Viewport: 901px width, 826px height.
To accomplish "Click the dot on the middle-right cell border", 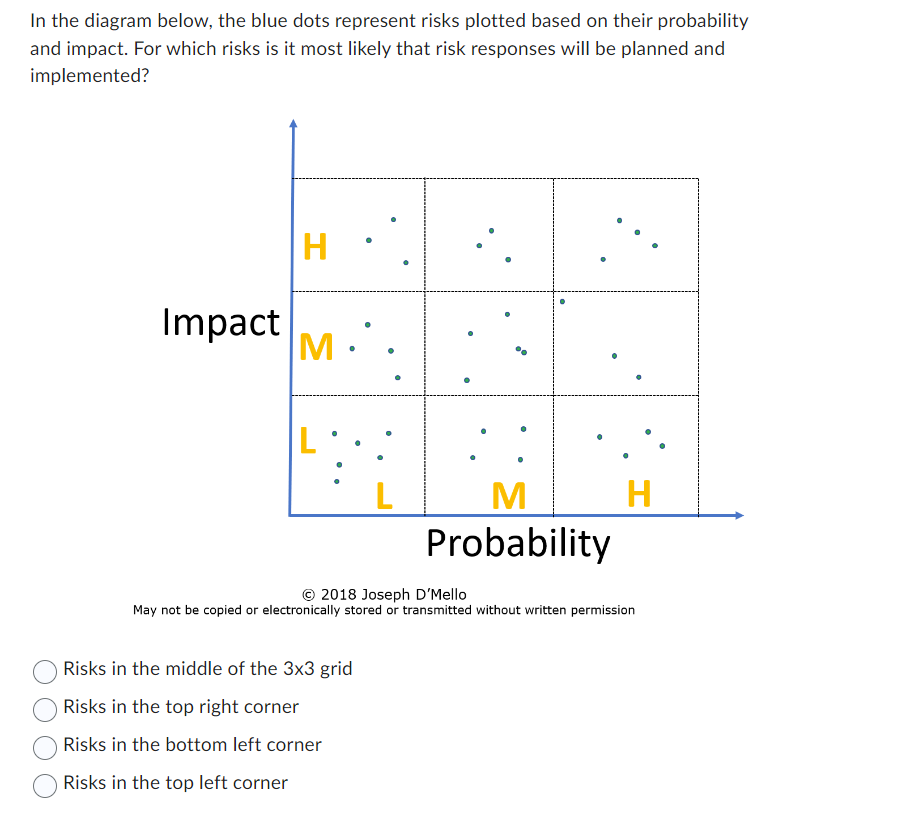I will 560,300.
